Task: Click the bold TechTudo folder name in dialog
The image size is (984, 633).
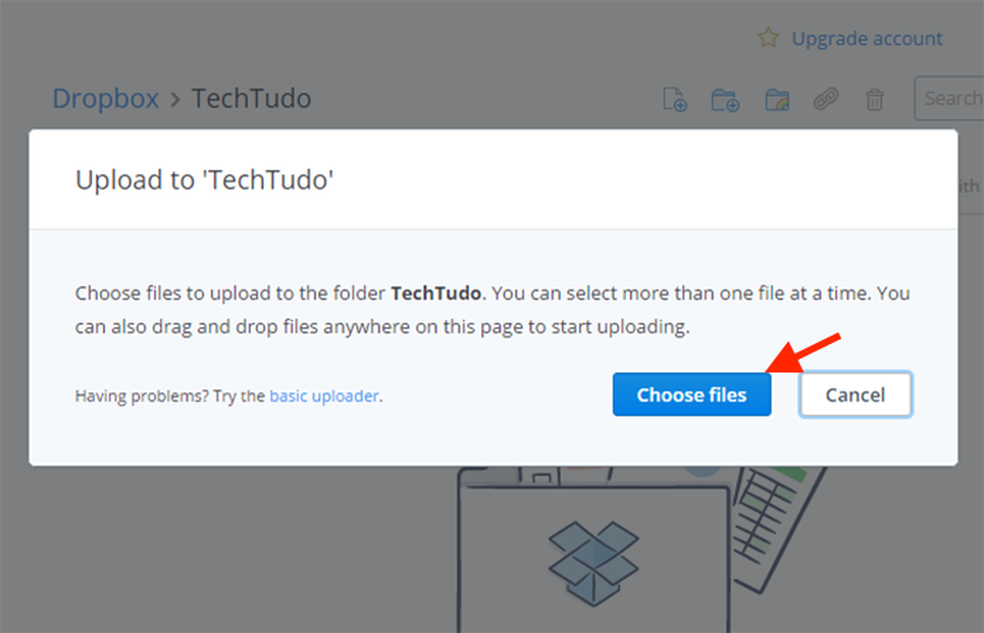Action: (436, 294)
